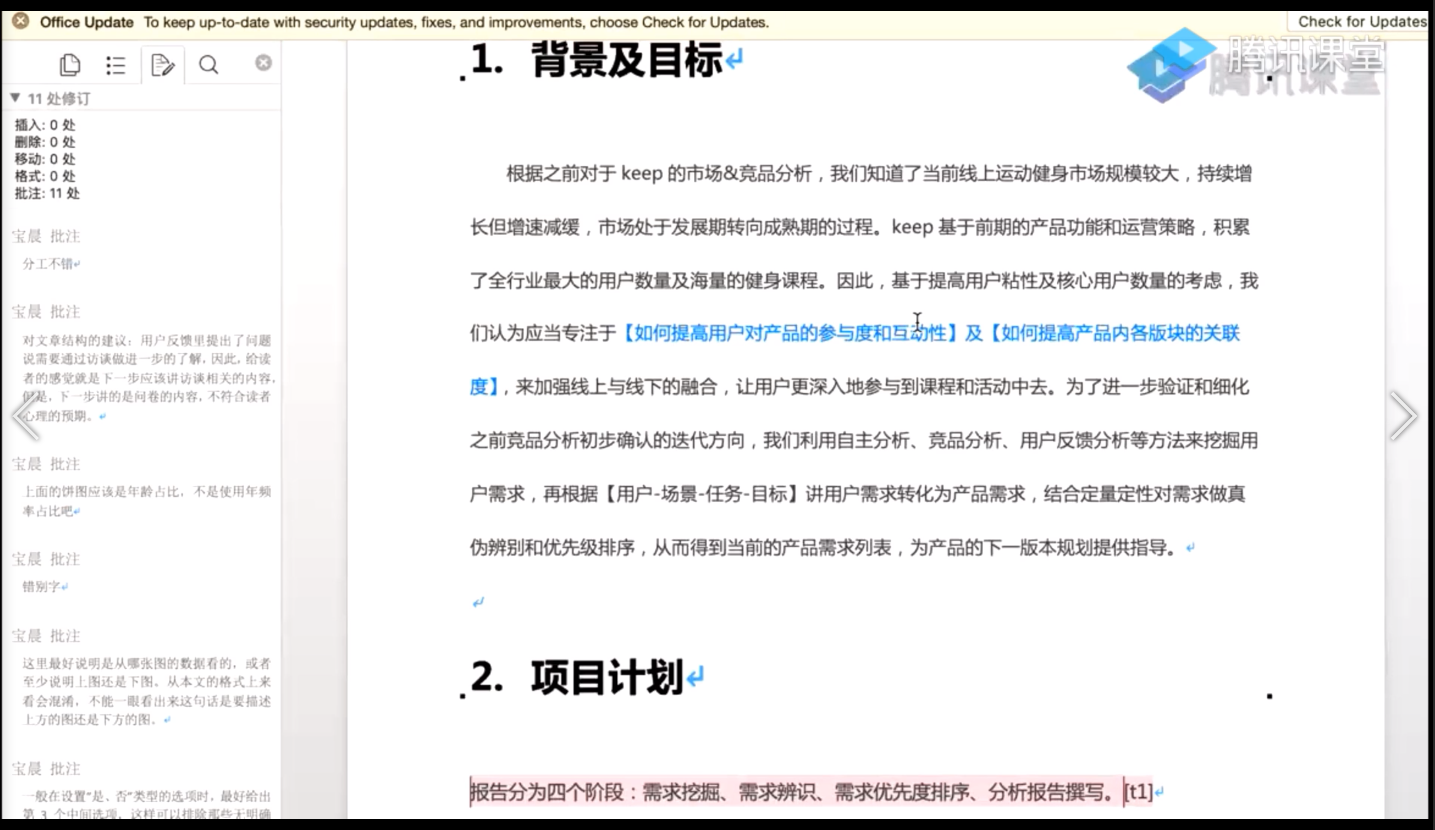Collapse the 11 处修订 summary triangle
This screenshot has width=1435, height=830.
click(x=15, y=98)
